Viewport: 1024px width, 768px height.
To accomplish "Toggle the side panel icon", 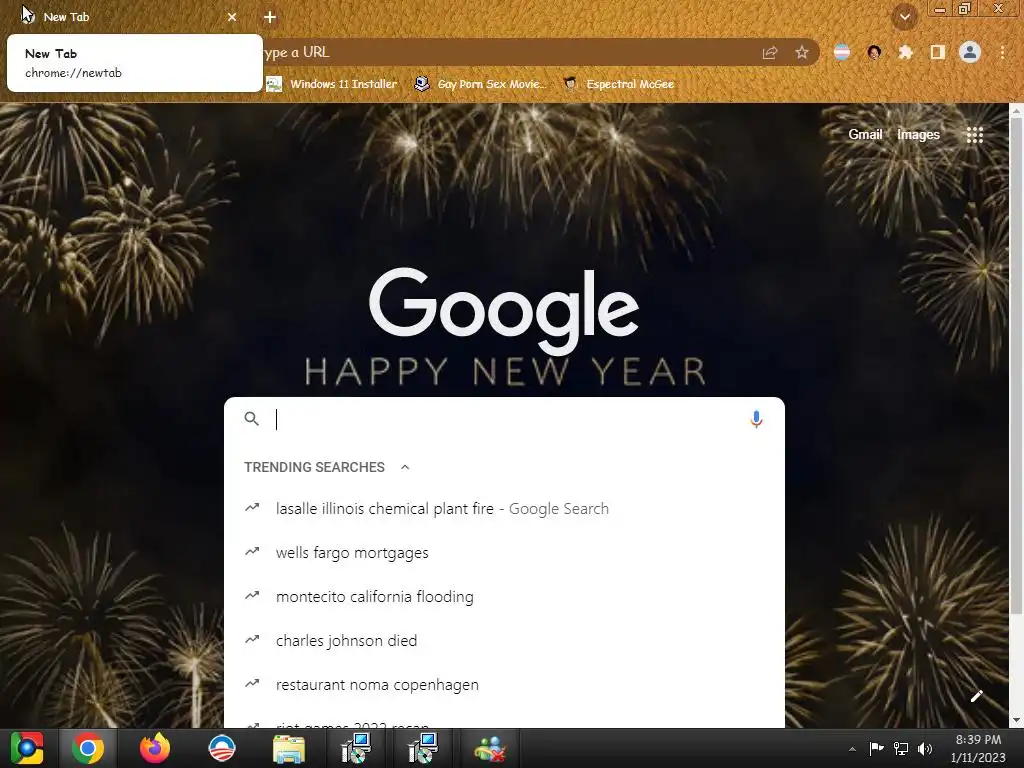I will point(937,52).
